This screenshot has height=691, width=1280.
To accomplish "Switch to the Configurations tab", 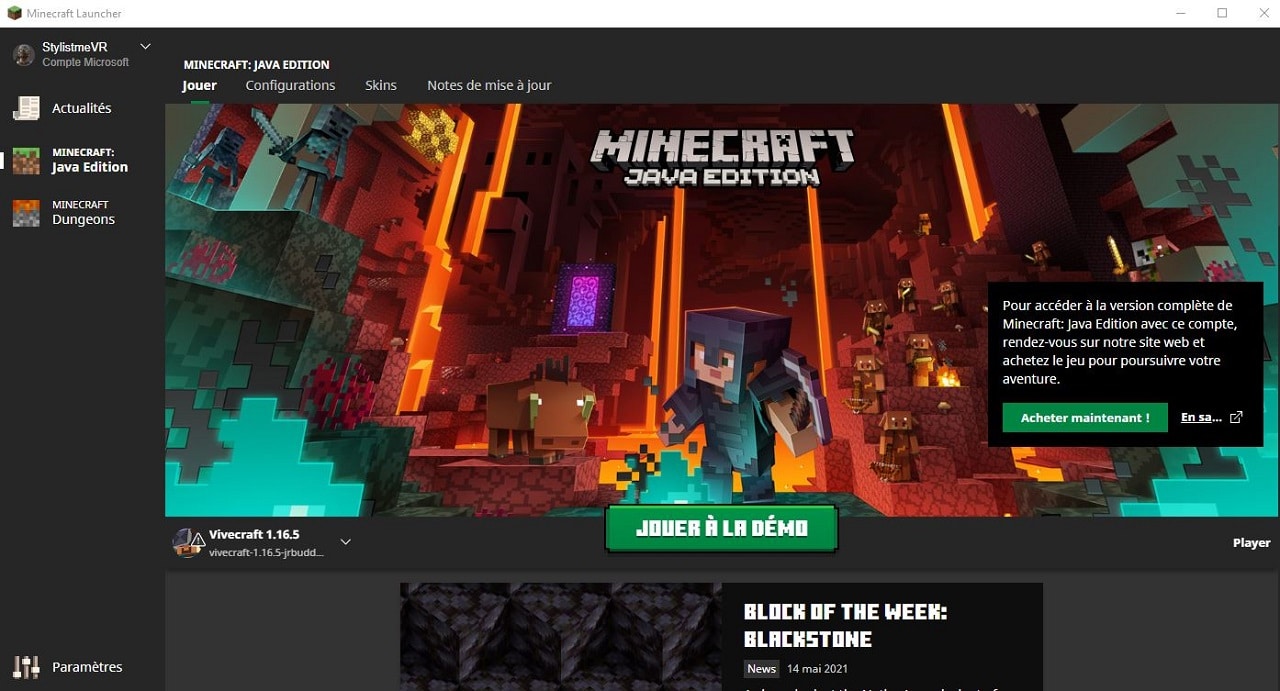I will click(x=290, y=85).
